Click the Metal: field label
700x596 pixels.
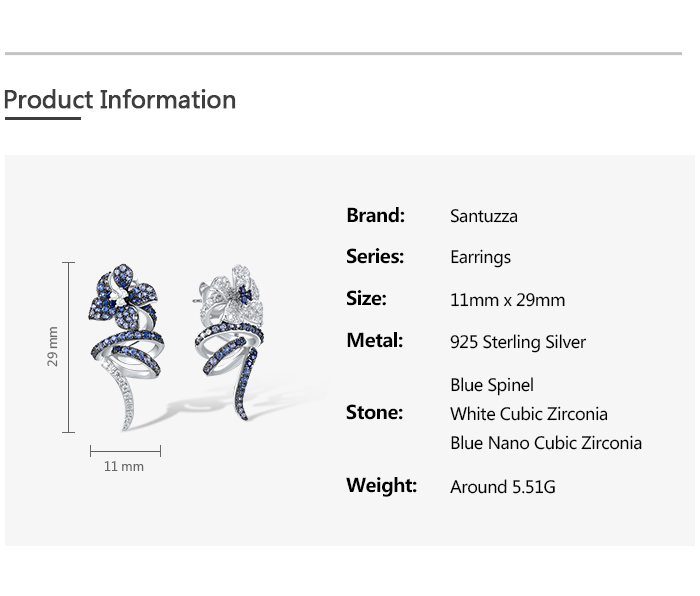click(x=374, y=340)
